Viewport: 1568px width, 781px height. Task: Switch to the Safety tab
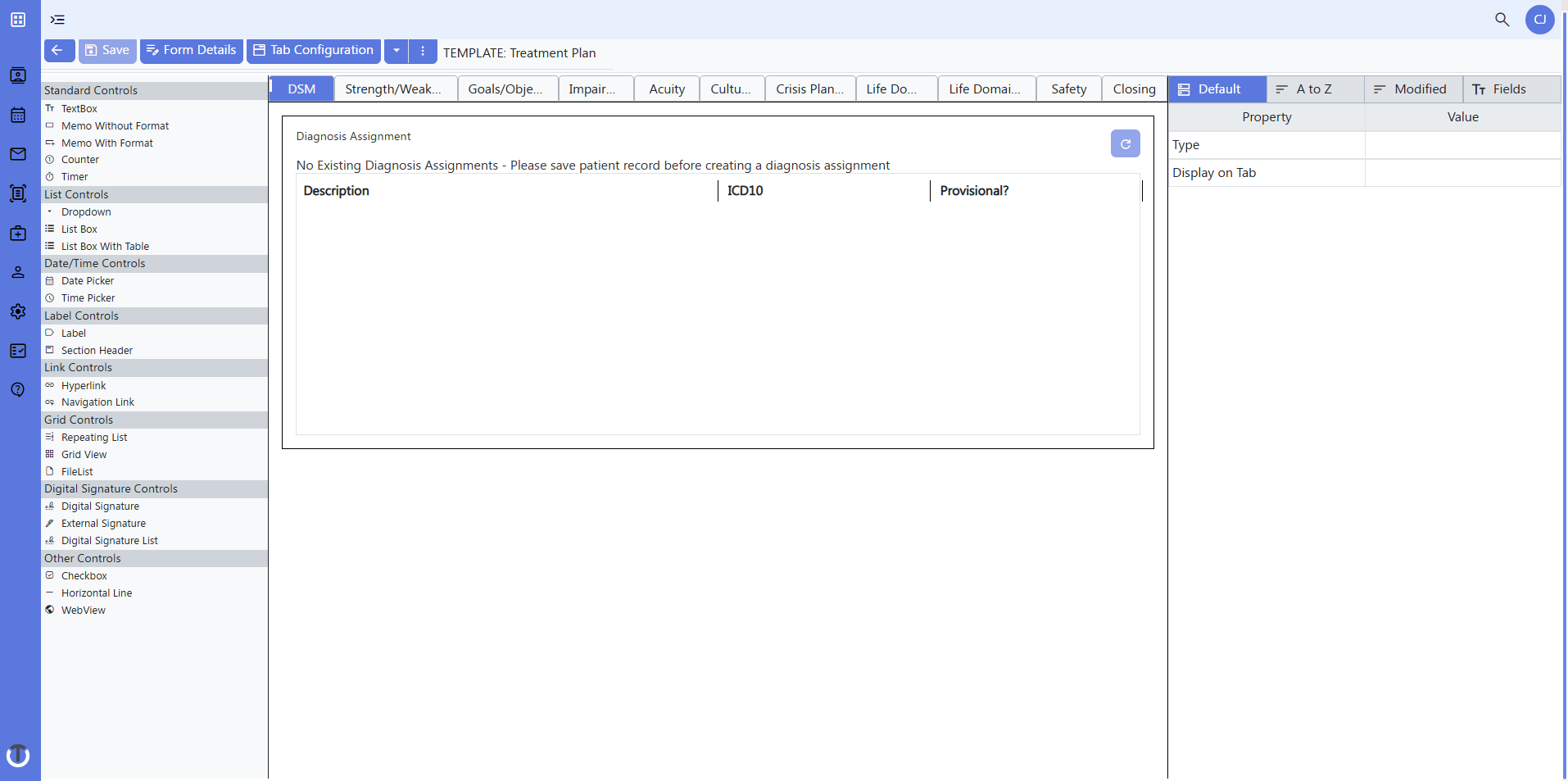click(x=1068, y=89)
